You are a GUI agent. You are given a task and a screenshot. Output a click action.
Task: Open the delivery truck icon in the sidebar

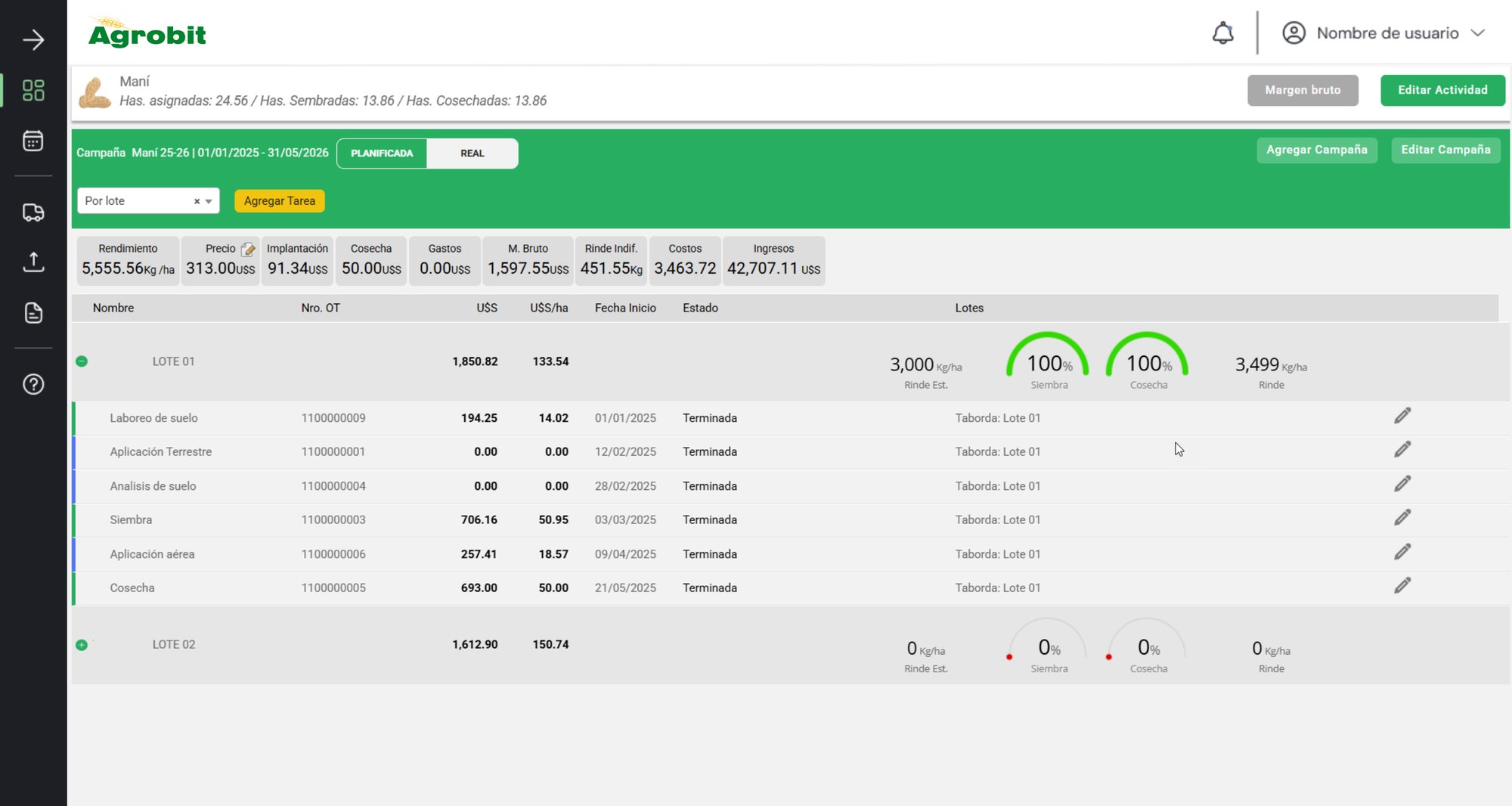(x=33, y=212)
